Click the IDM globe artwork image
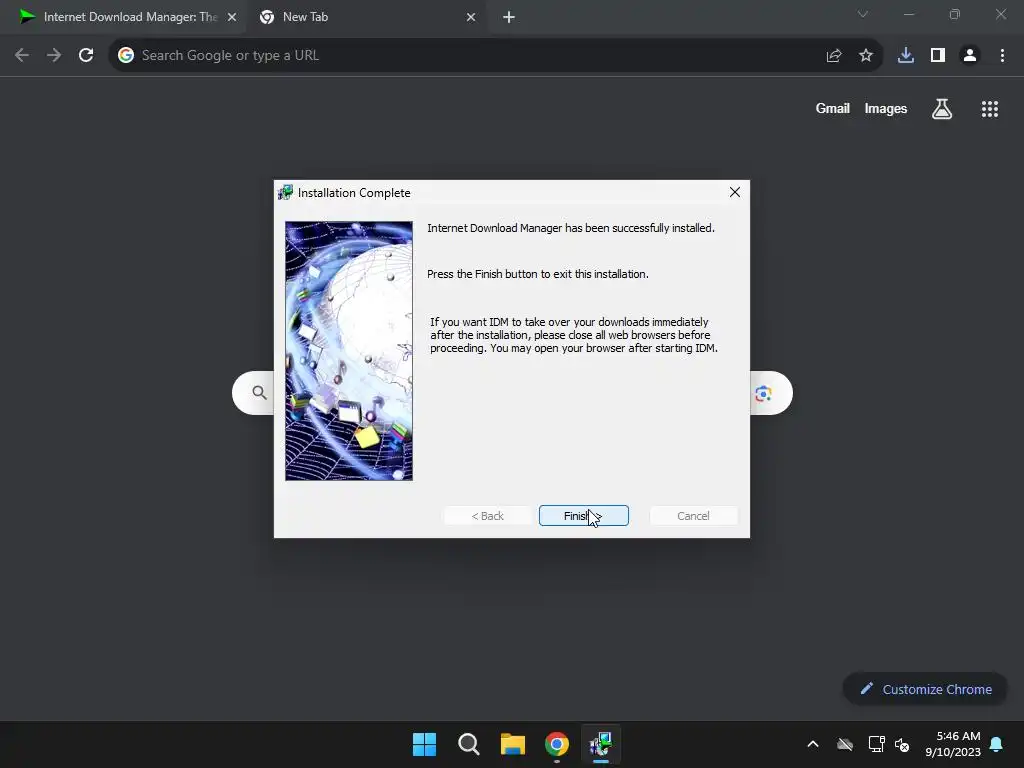1024x768 pixels. click(349, 351)
